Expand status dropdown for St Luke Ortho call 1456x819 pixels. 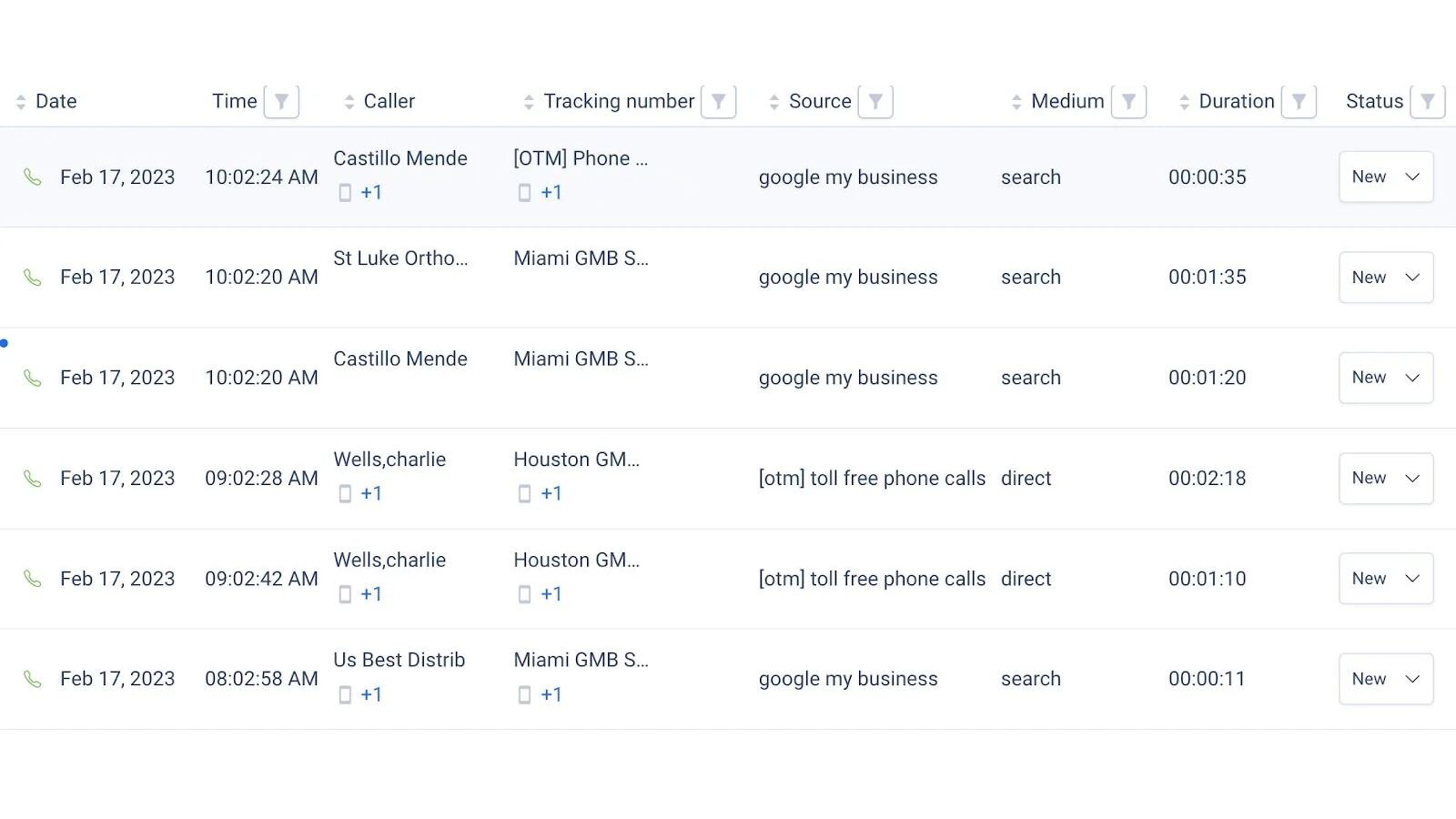click(1385, 278)
